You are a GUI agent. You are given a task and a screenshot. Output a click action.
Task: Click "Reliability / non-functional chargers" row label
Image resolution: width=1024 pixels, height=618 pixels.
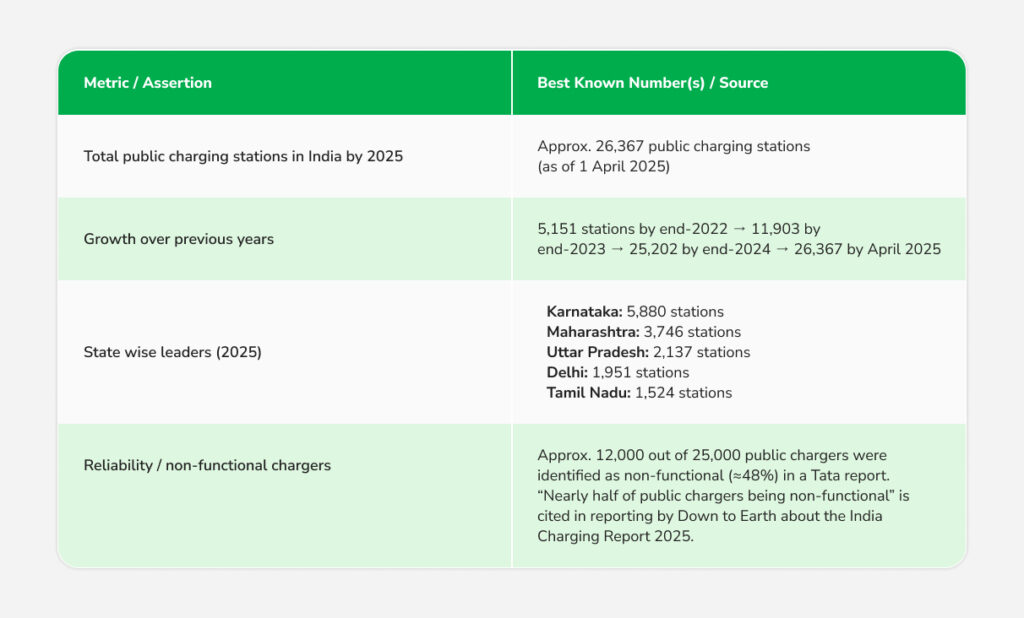(x=207, y=465)
